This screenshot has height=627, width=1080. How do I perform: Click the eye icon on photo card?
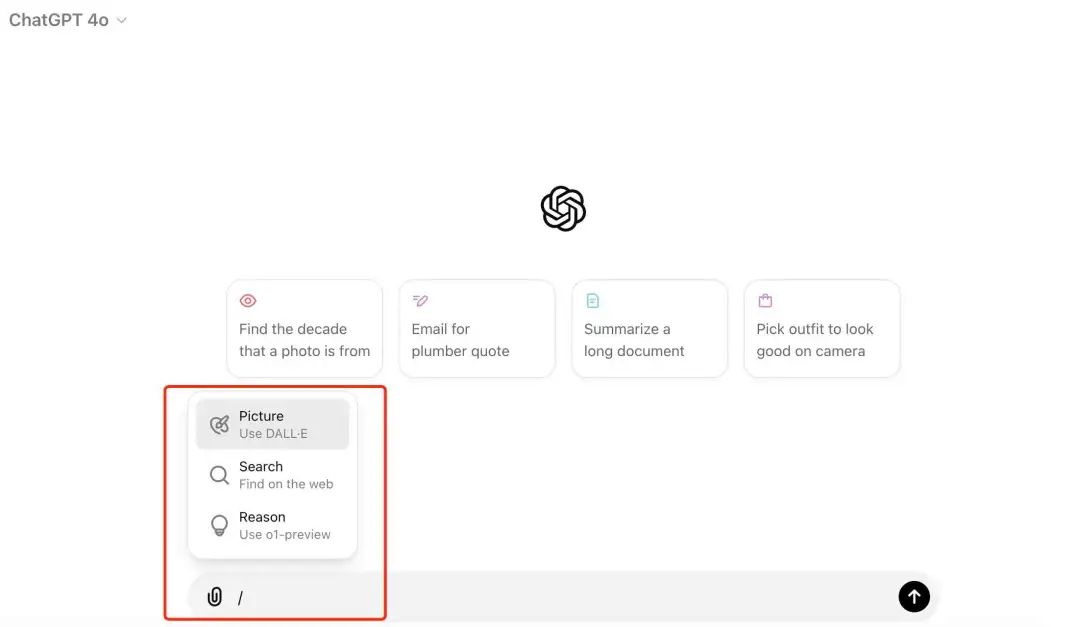click(248, 301)
